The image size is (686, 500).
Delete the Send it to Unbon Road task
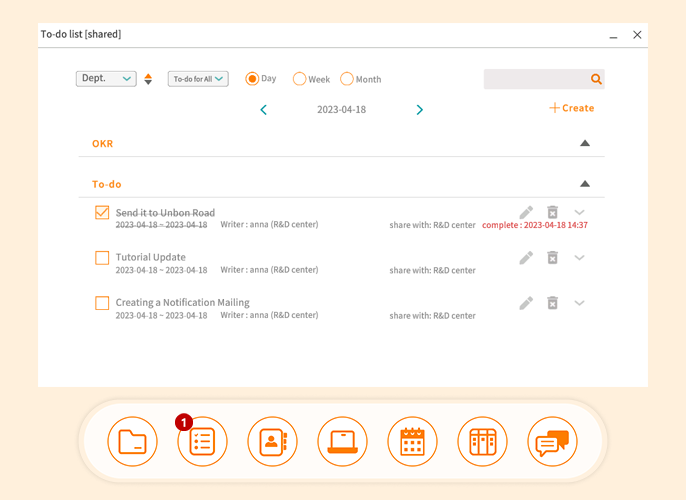[553, 212]
